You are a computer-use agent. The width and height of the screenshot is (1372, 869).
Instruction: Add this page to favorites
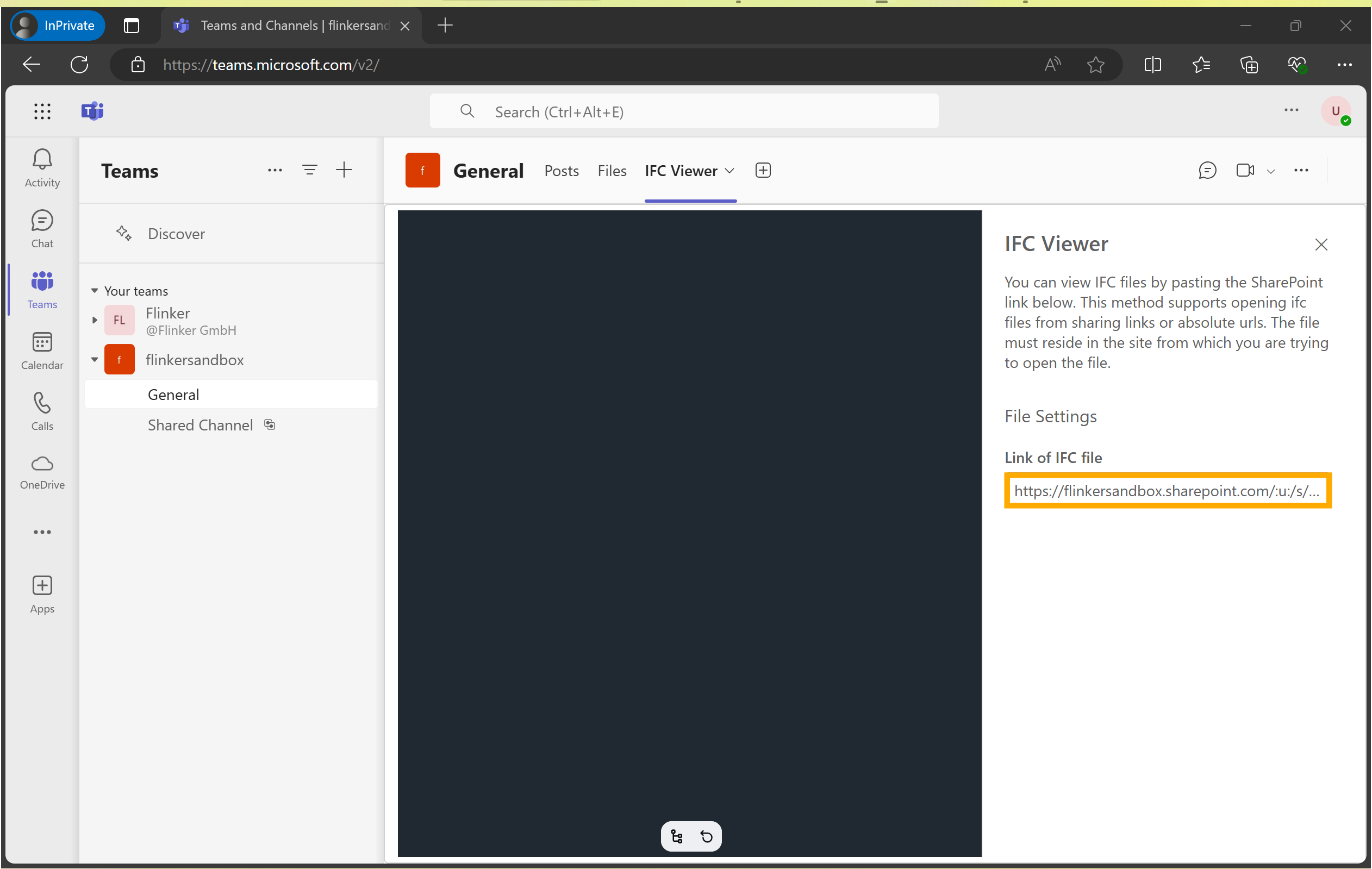pos(1096,64)
